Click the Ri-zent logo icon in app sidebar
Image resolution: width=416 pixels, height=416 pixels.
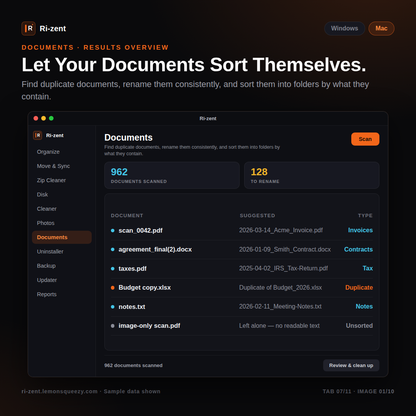pos(37,135)
